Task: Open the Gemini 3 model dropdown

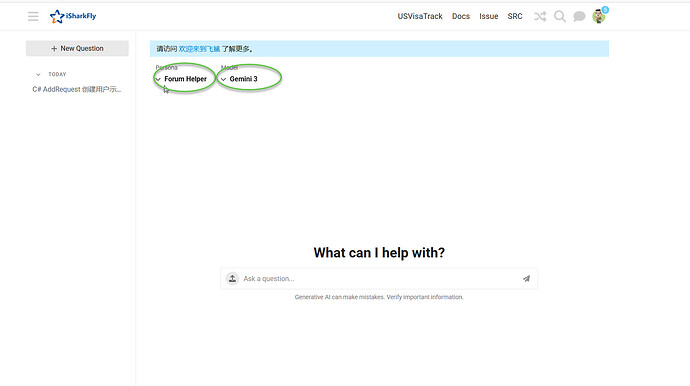Action: point(239,79)
